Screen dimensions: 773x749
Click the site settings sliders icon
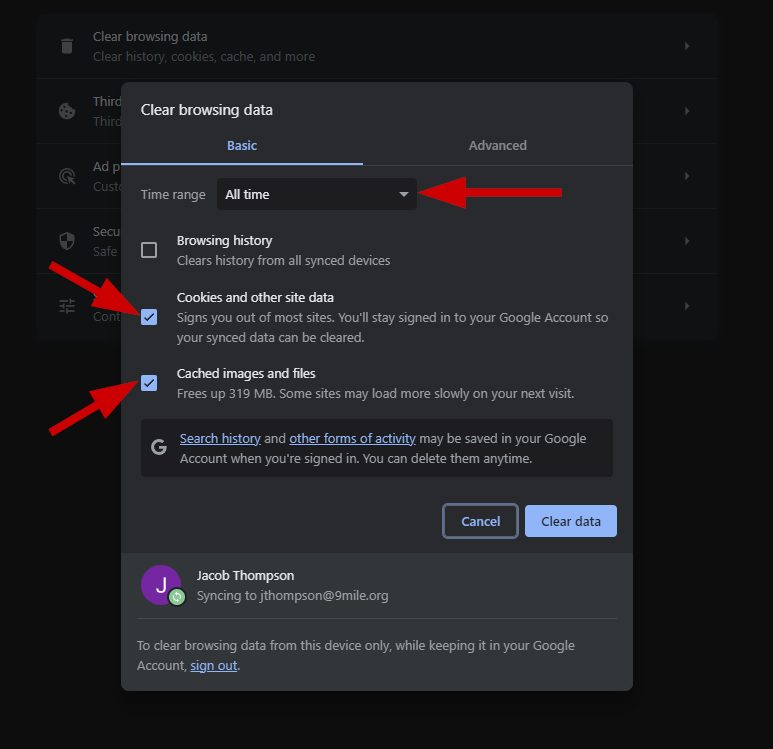click(67, 306)
